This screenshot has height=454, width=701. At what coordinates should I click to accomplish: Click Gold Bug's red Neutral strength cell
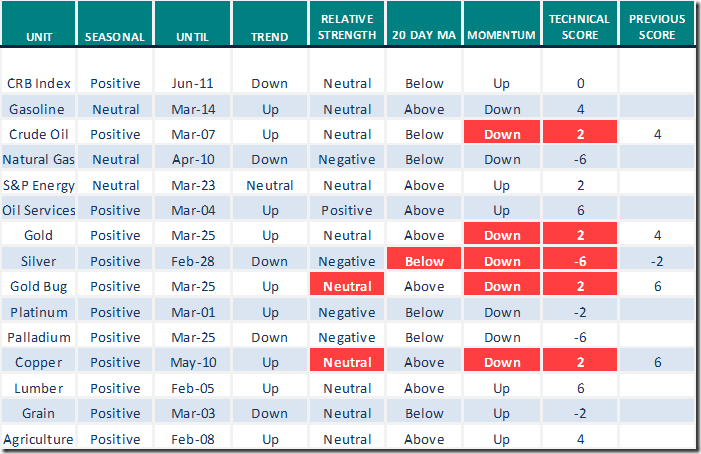click(347, 286)
